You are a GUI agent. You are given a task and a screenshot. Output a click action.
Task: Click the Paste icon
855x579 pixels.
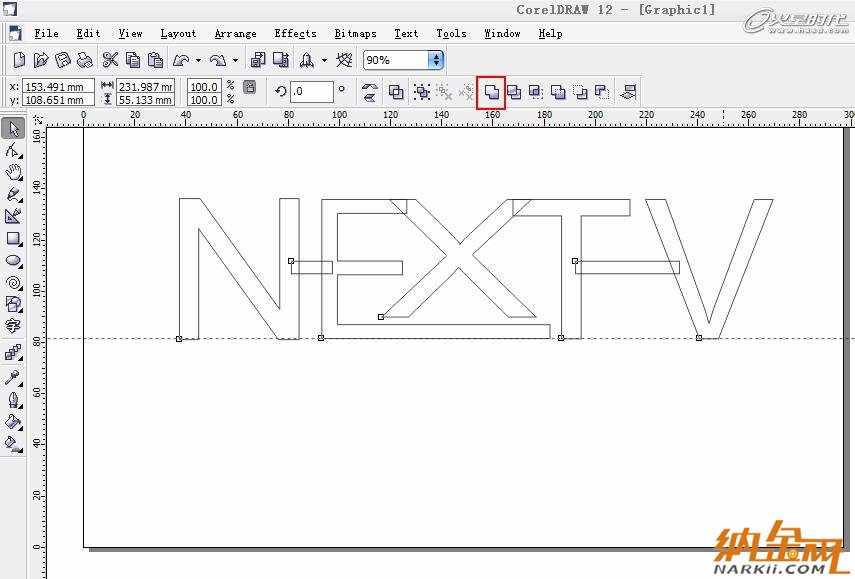coord(155,59)
